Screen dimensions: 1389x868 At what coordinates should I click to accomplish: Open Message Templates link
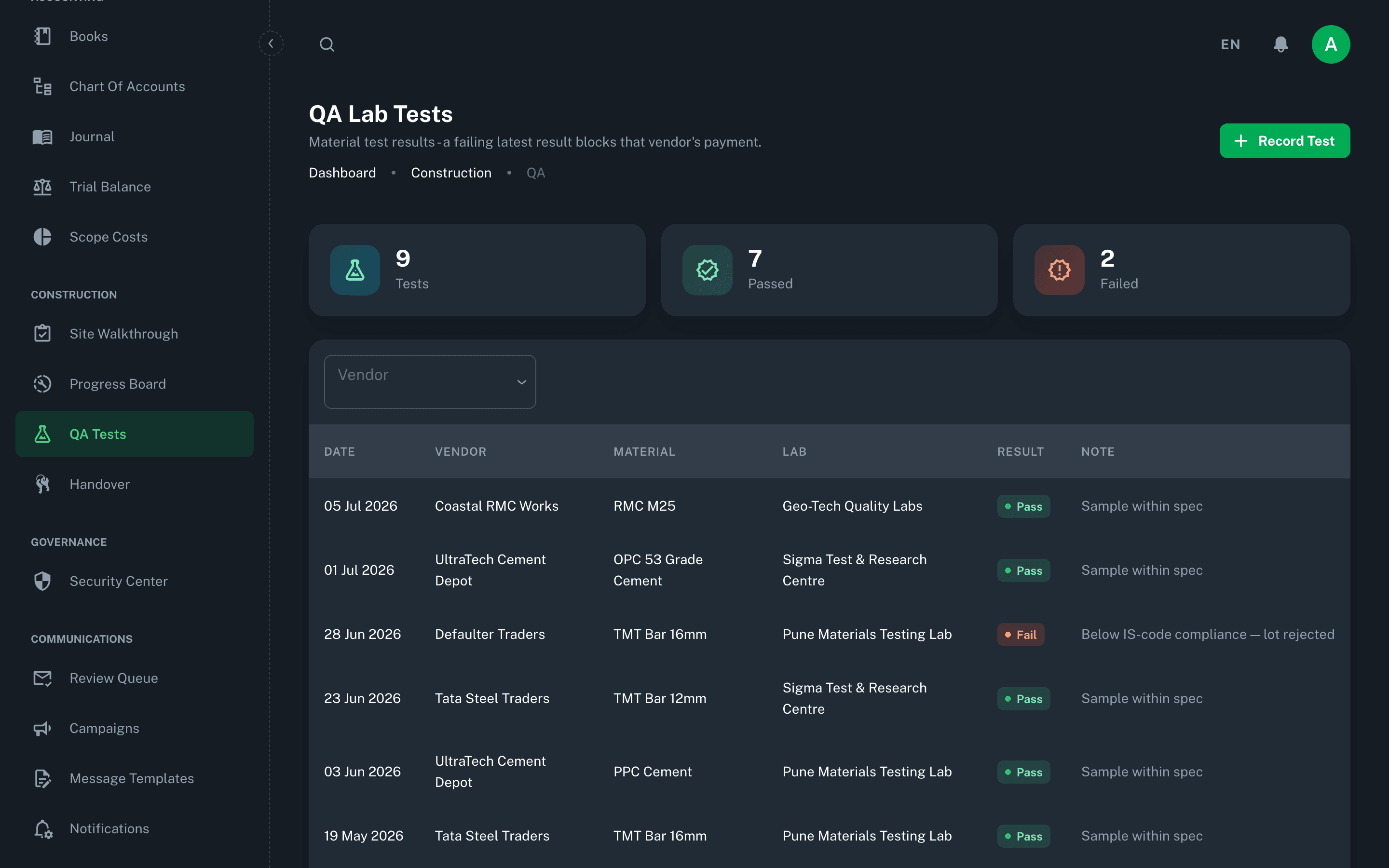click(x=134, y=778)
